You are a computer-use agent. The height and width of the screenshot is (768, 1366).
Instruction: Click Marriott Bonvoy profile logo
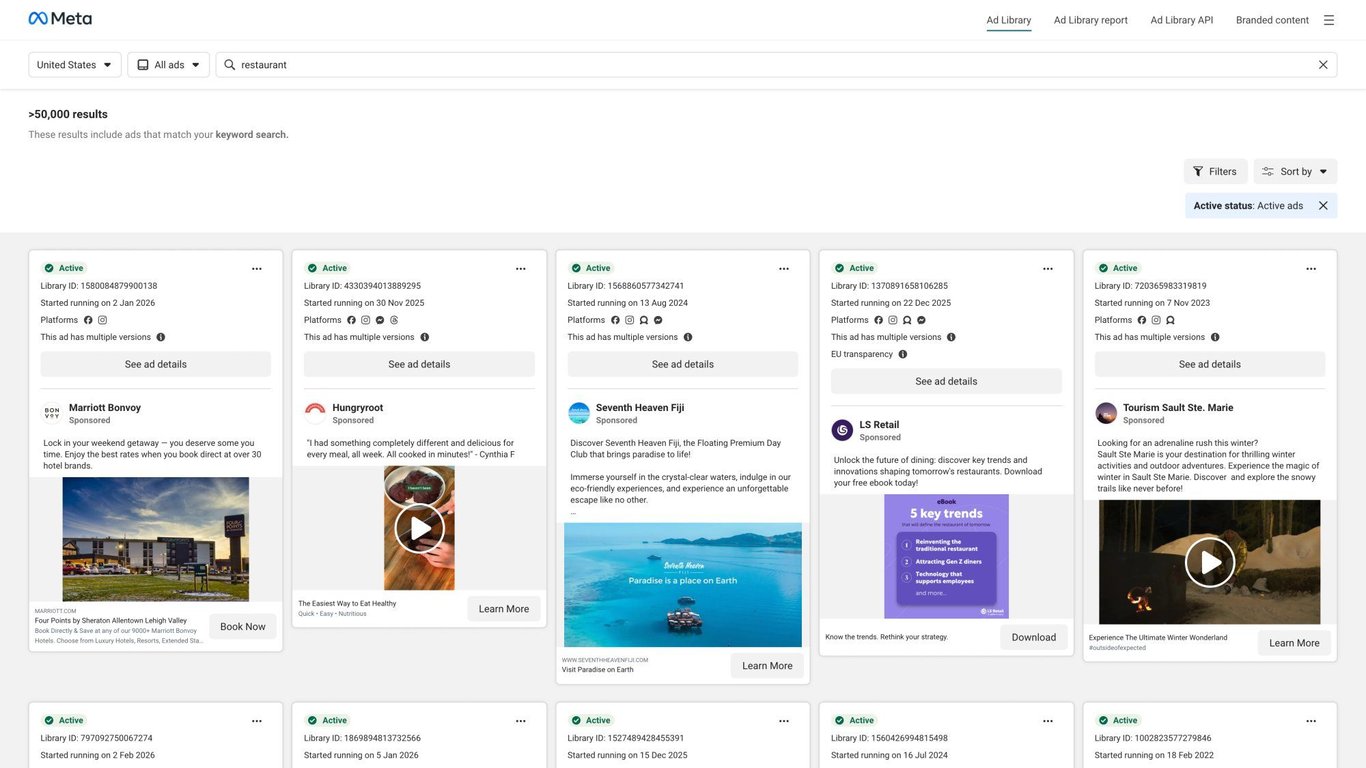pyautogui.click(x=52, y=413)
